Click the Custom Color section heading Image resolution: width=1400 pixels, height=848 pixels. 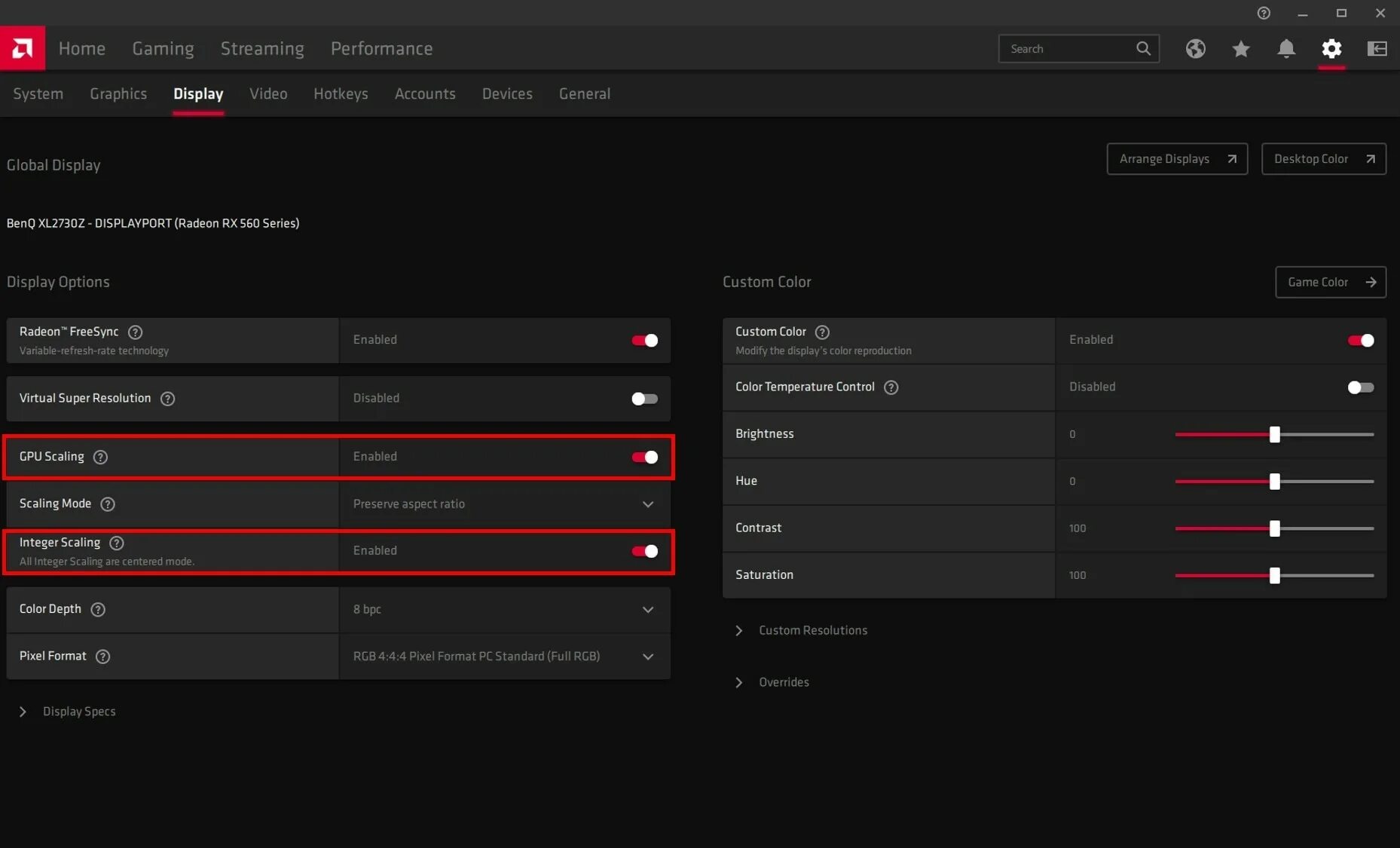[x=767, y=283]
